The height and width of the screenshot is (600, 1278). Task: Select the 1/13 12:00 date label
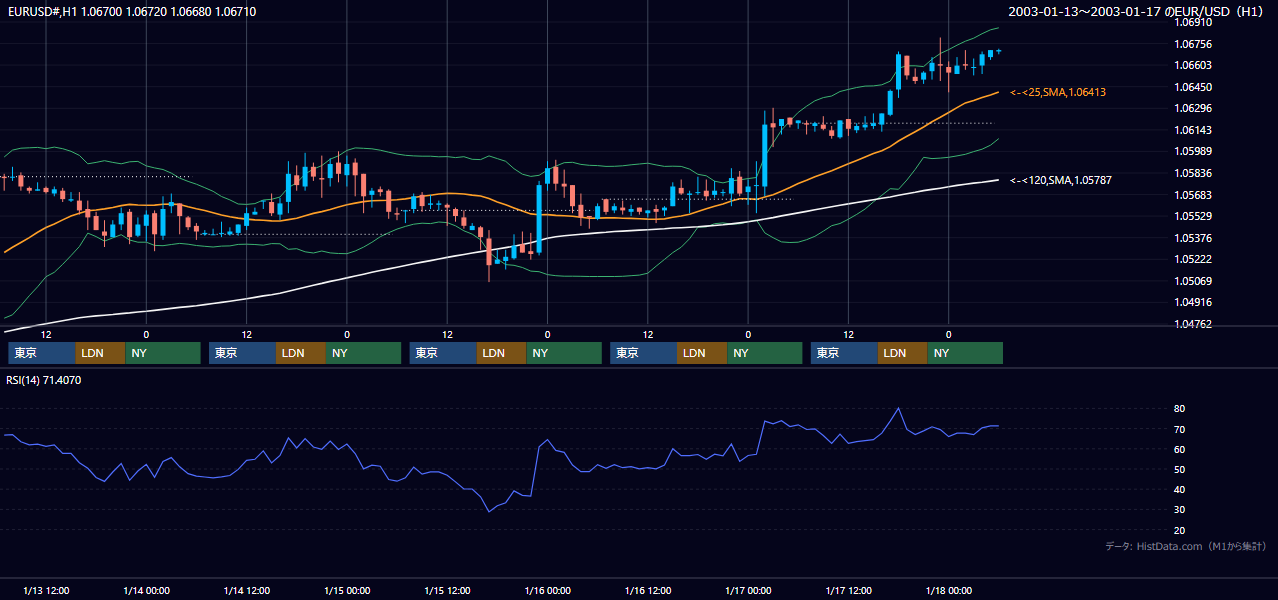[x=46, y=591]
